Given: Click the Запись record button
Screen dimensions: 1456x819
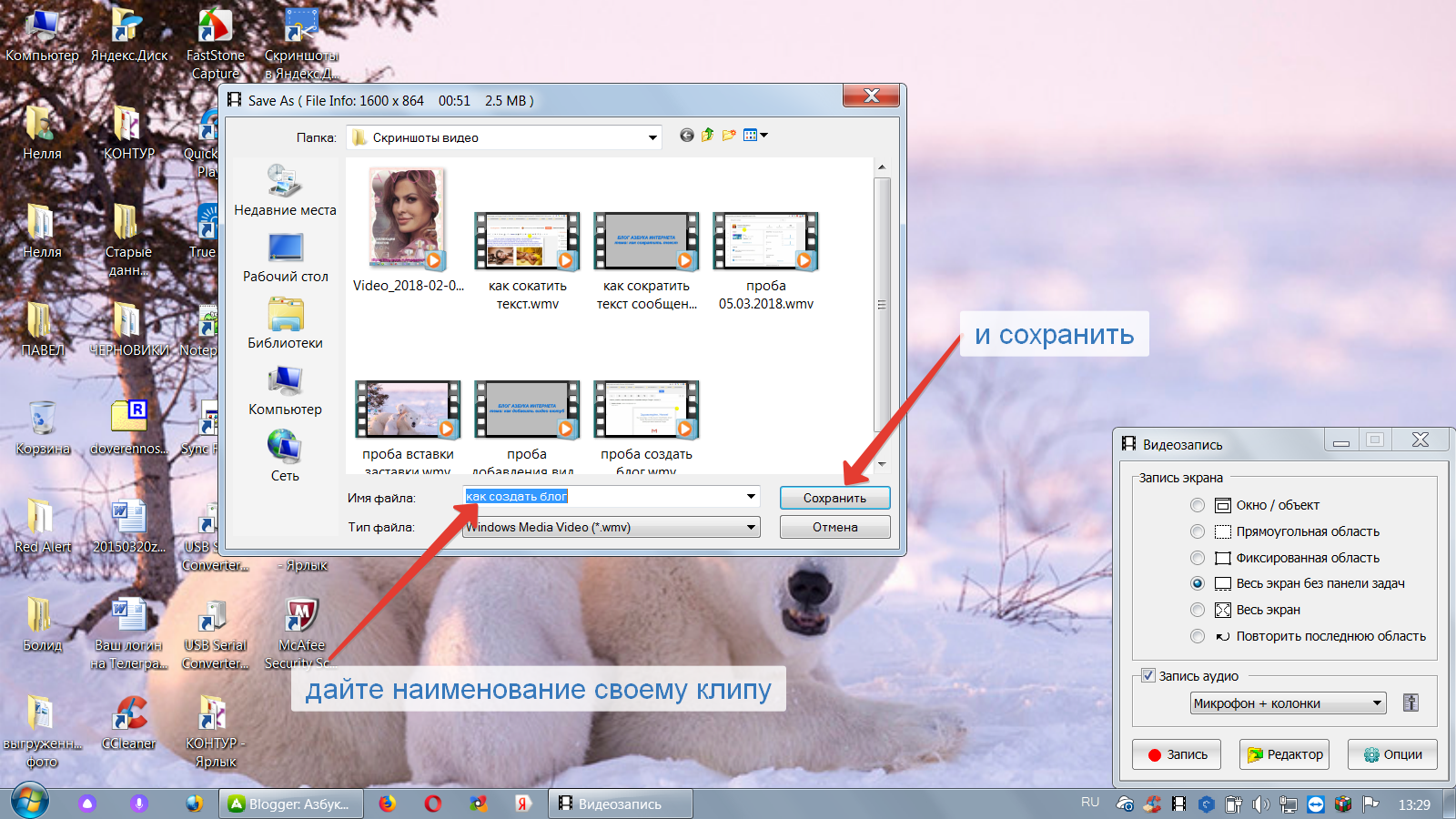Looking at the screenshot, I should 1178,754.
